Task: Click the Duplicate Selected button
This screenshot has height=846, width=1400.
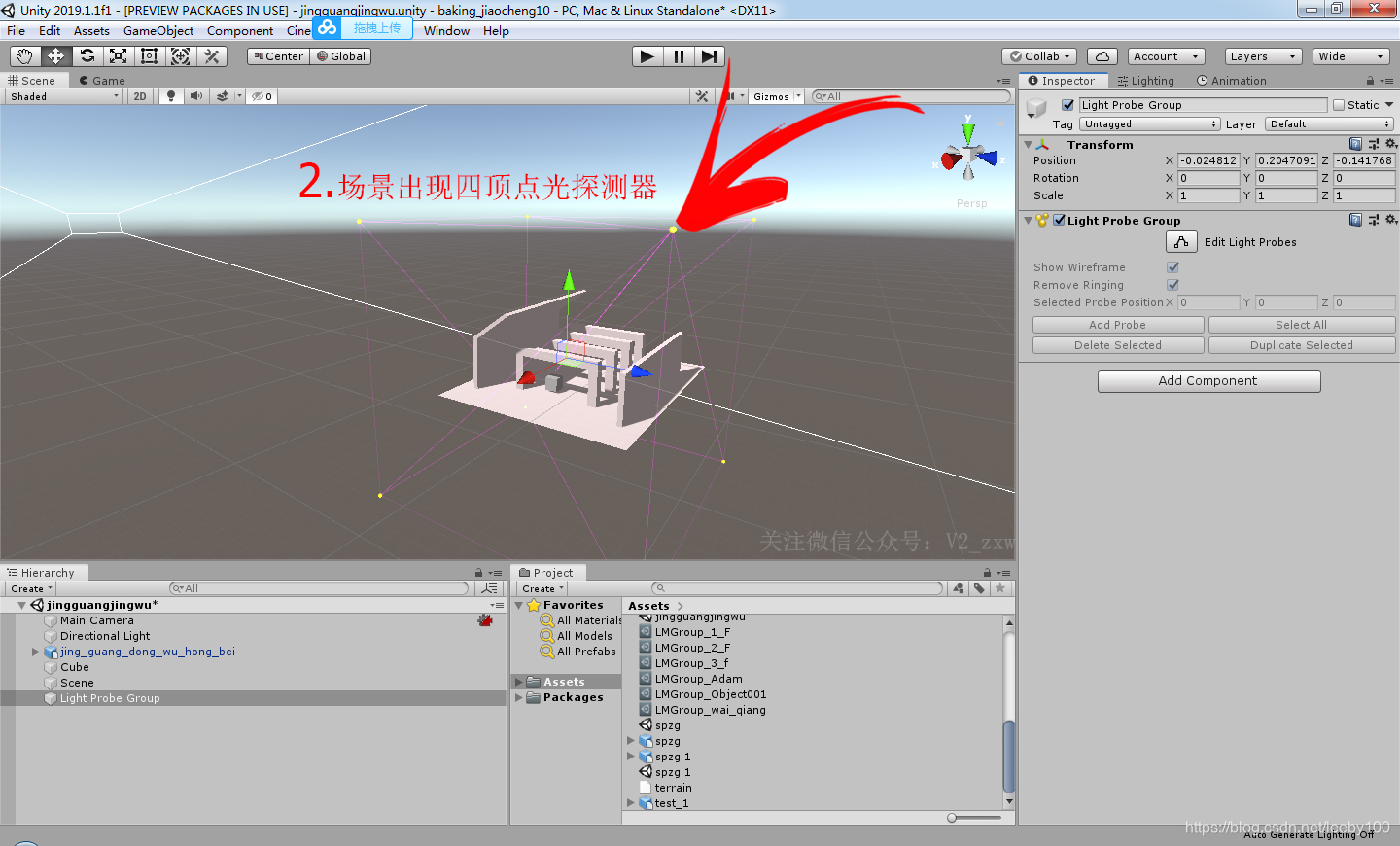Action: click(x=1302, y=345)
